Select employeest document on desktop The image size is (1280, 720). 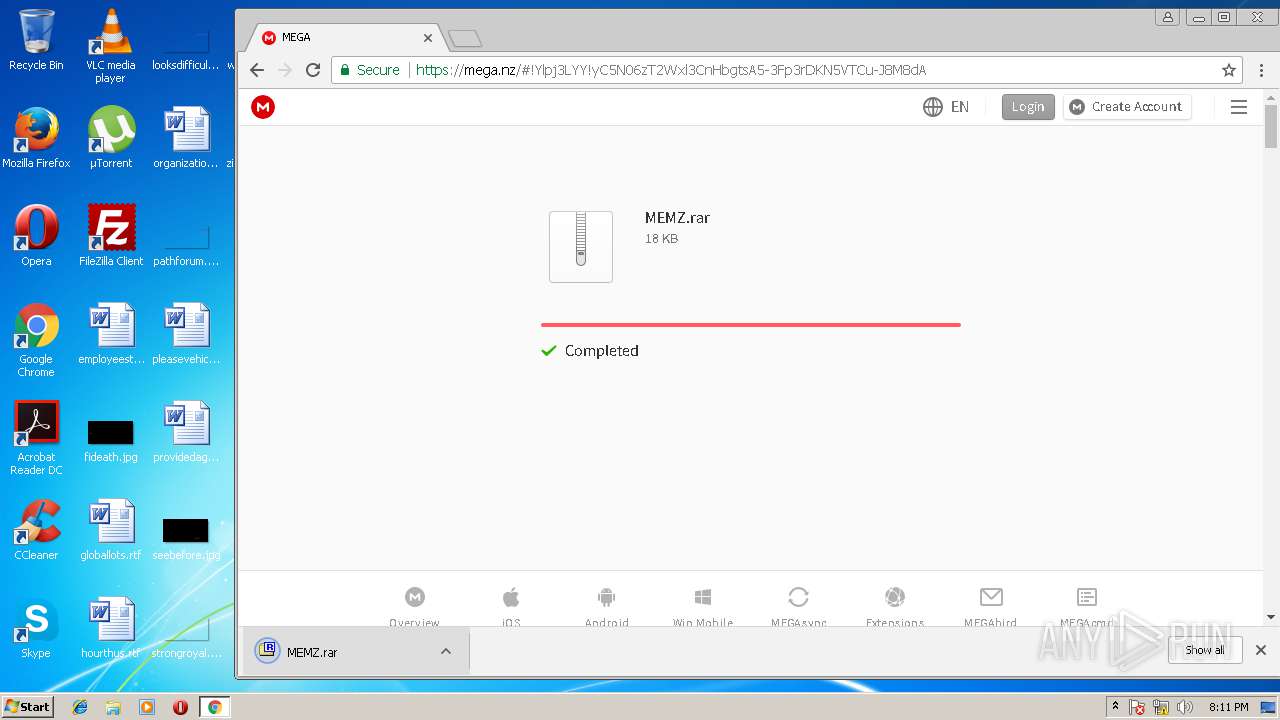coord(110,334)
